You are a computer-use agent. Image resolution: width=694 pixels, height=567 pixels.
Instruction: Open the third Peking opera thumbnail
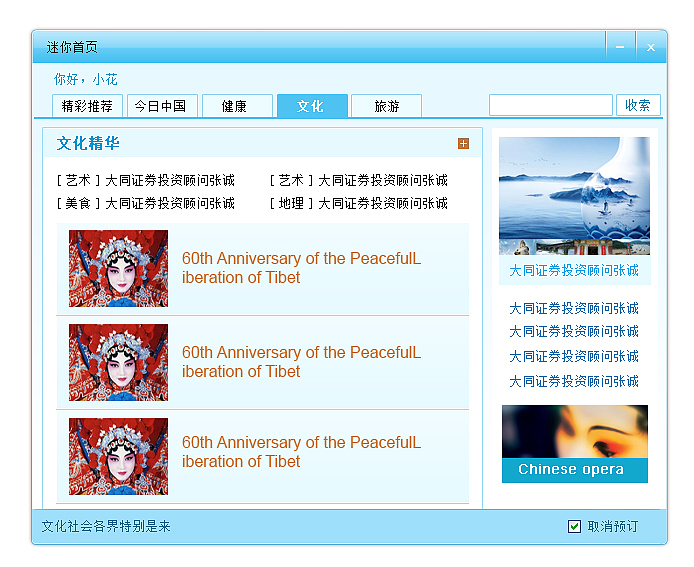118,456
